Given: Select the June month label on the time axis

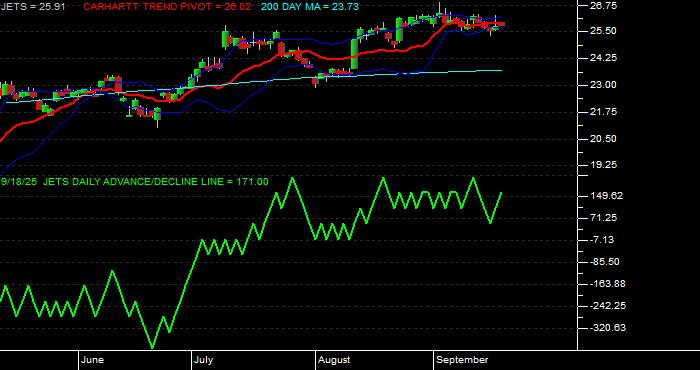Looking at the screenshot, I should (x=93, y=360).
